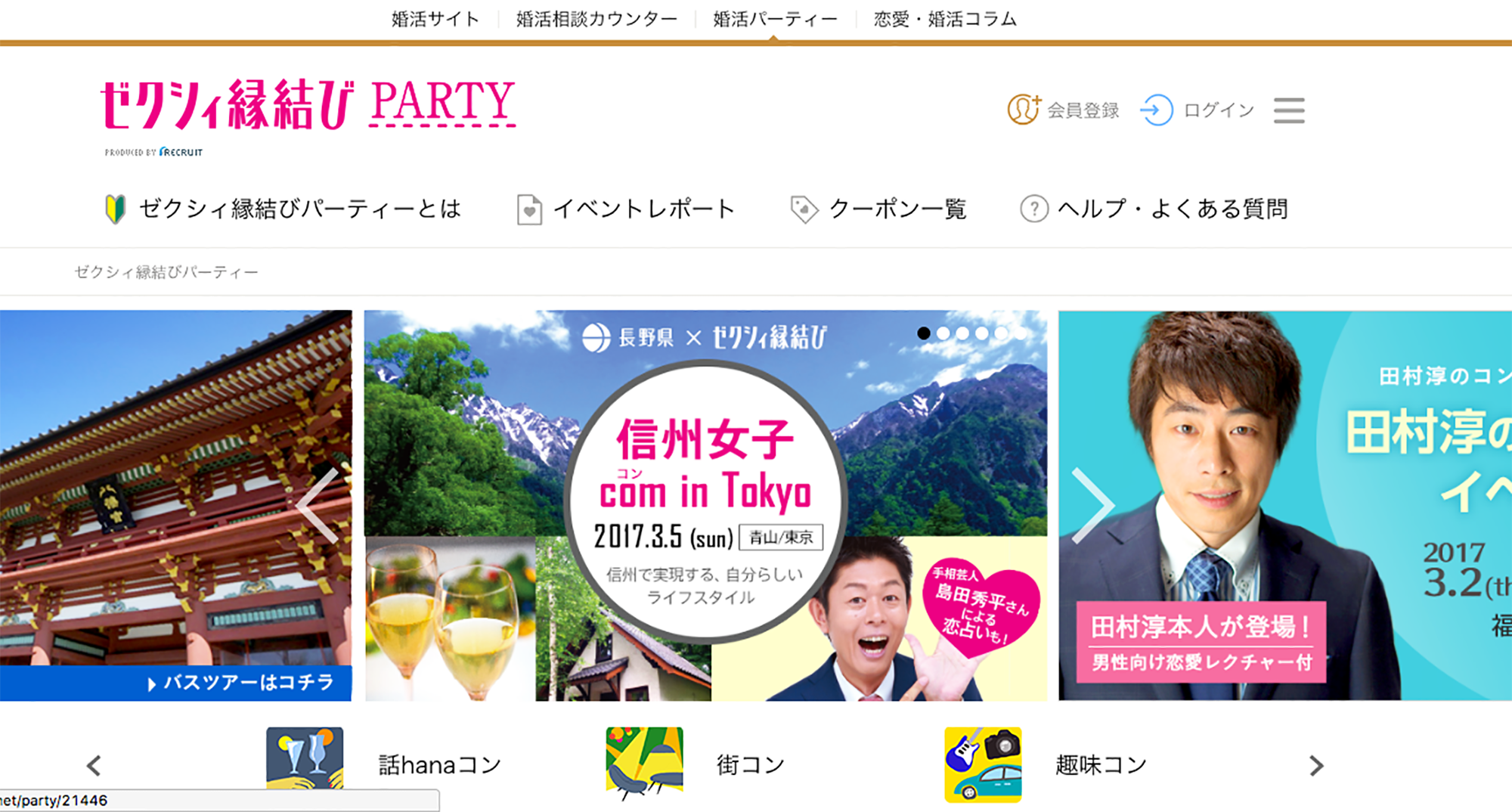This screenshot has width=1512, height=812.
Task: Click the event report document icon
Action: click(x=529, y=209)
